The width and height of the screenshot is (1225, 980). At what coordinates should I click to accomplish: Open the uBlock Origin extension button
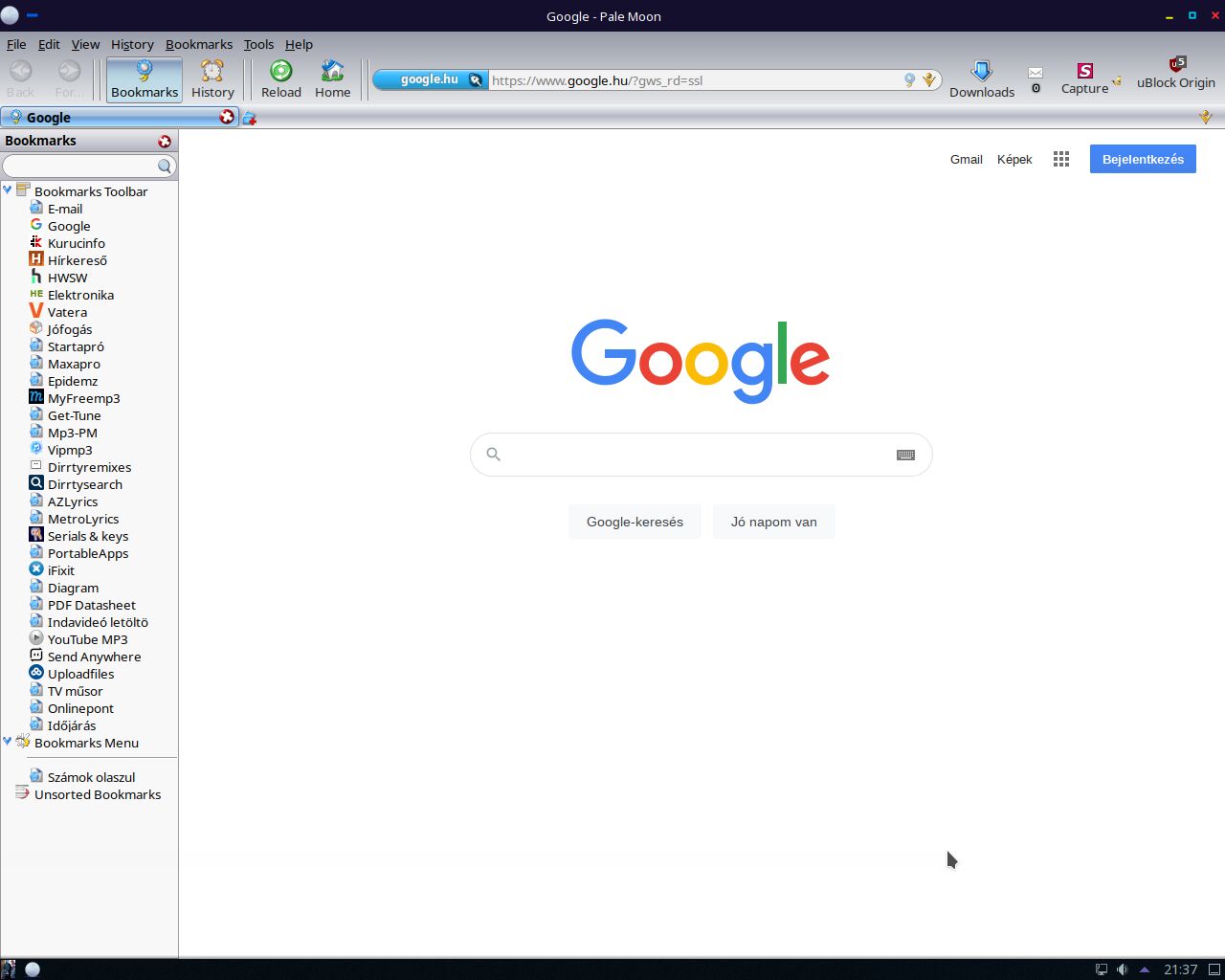(x=1176, y=73)
